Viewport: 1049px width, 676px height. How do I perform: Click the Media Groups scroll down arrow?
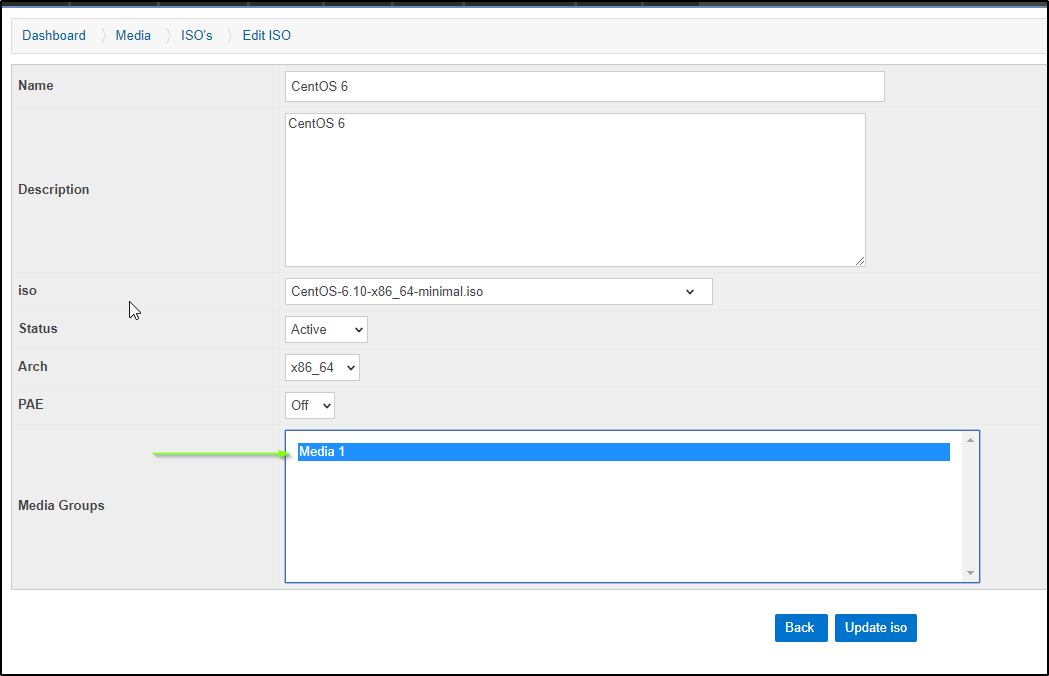[x=970, y=573]
